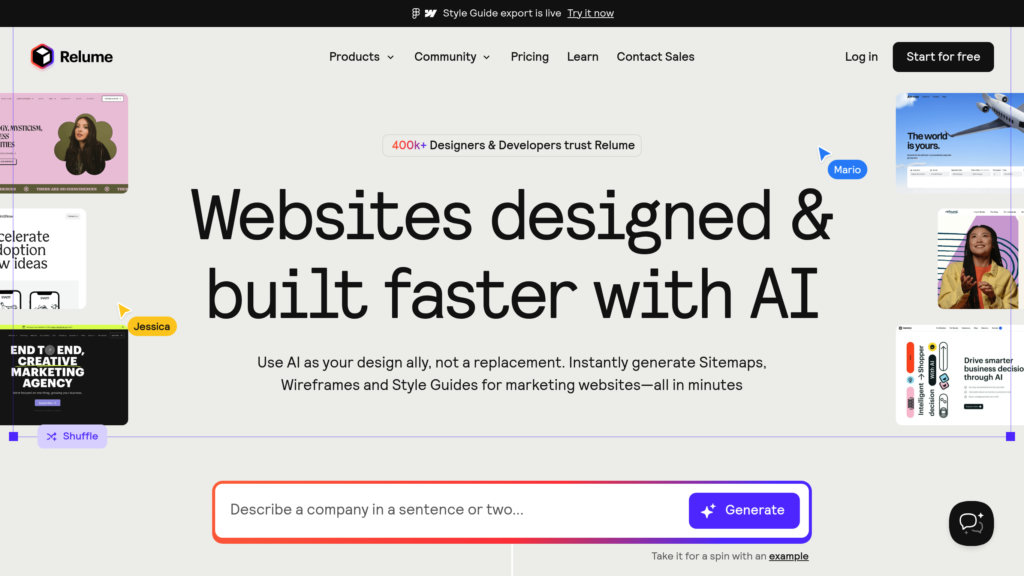Screen dimensions: 1024x576
Task: Click the Figma icon in announcement bar
Action: (x=416, y=13)
